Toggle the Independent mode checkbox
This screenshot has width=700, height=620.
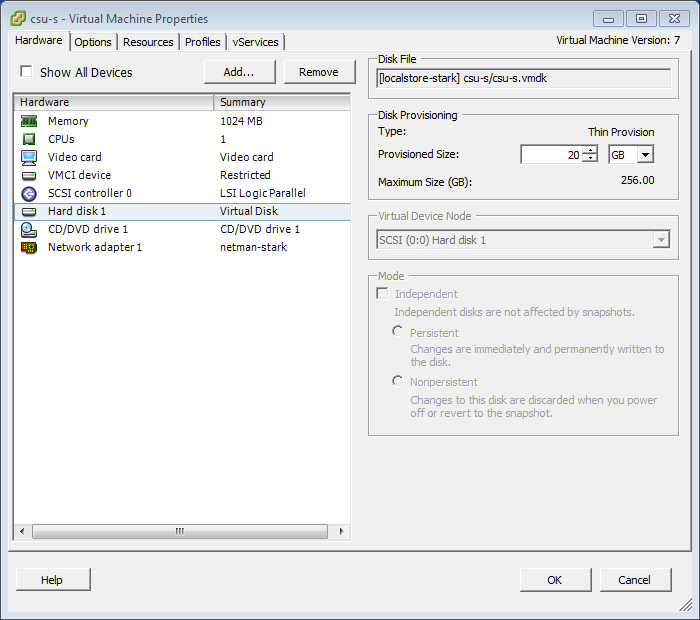[x=382, y=294]
